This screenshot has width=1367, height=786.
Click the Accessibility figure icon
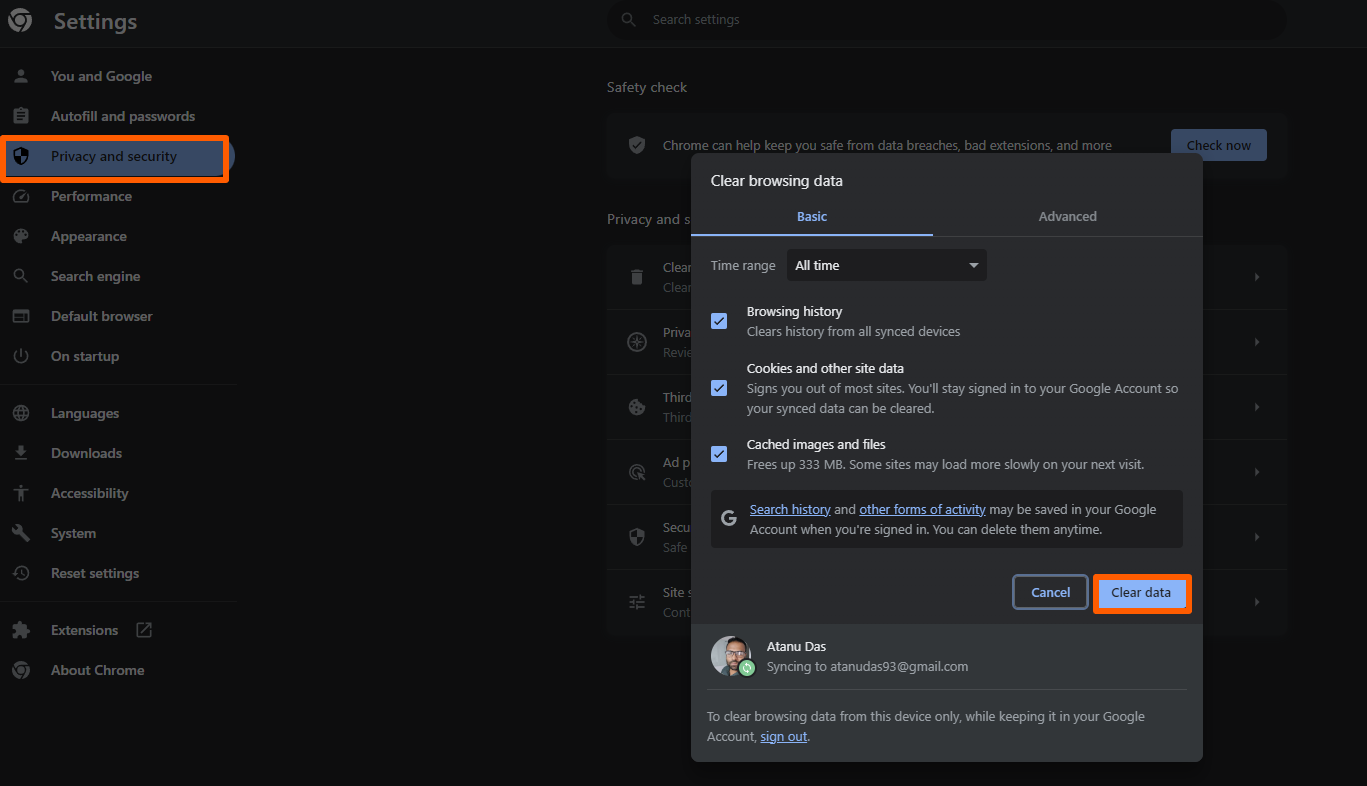point(21,493)
